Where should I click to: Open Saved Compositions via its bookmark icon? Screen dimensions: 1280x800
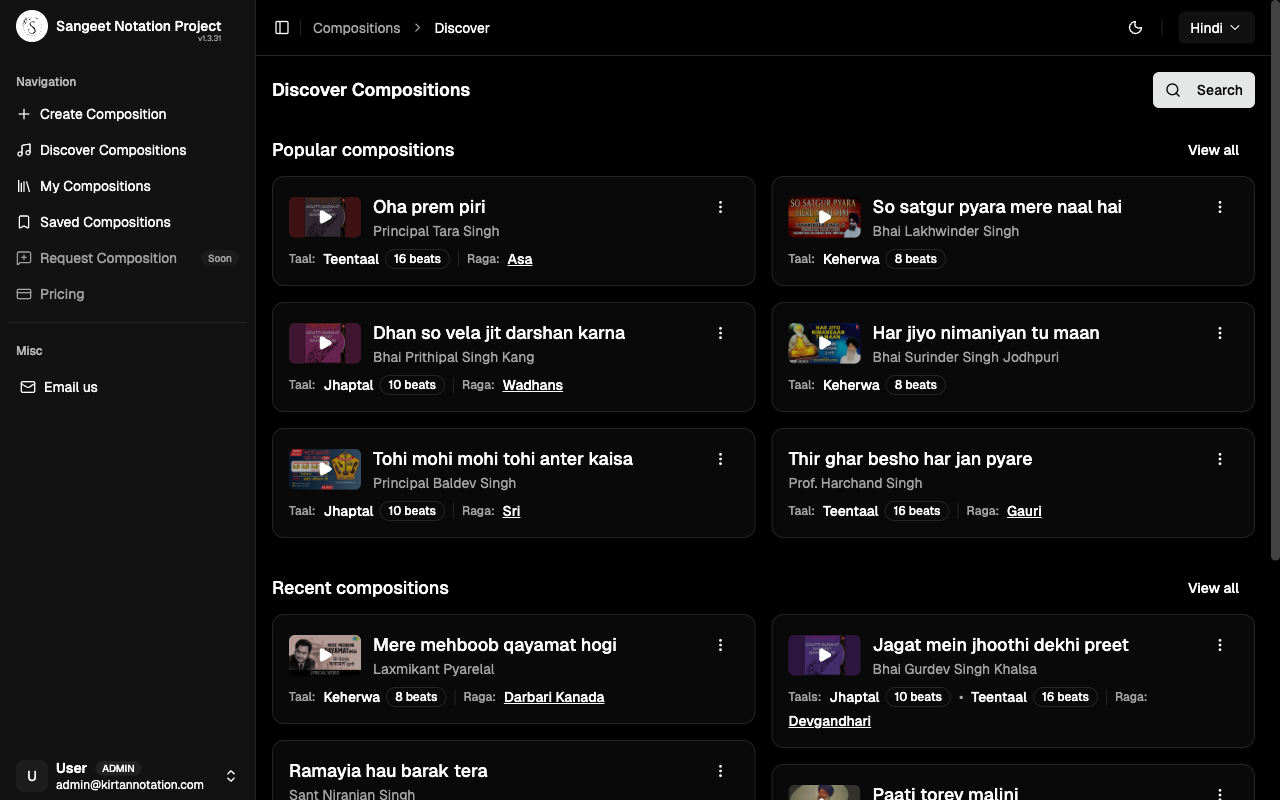pos(23,222)
